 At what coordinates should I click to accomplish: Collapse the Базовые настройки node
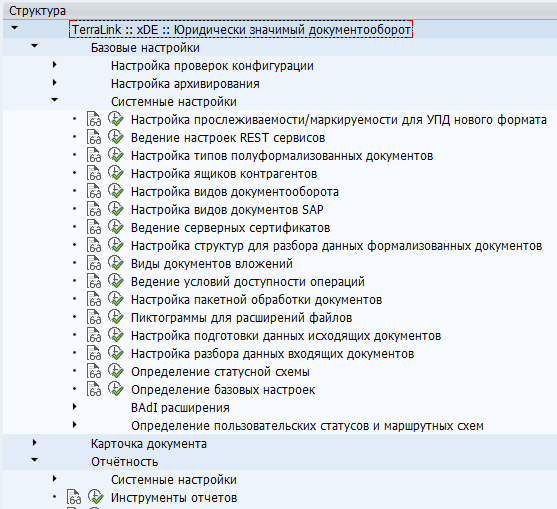tap(34, 46)
